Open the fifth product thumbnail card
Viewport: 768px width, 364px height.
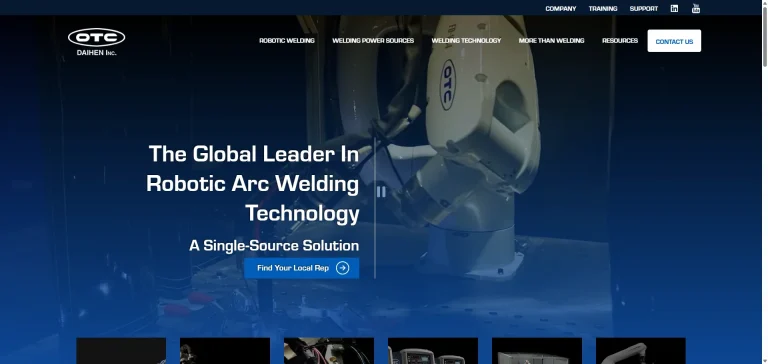(537, 351)
